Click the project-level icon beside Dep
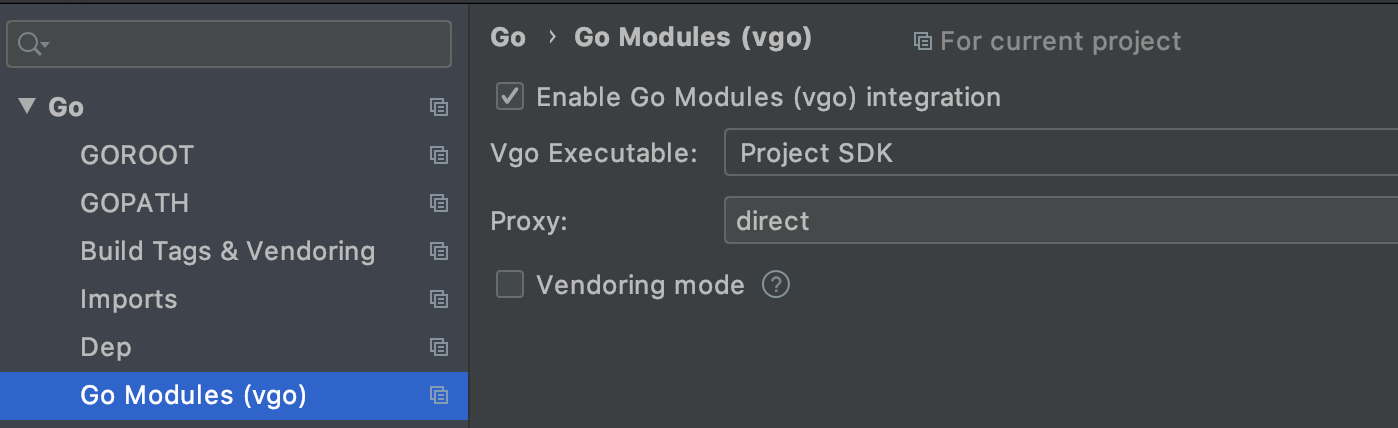The image size is (1398, 428). [438, 347]
